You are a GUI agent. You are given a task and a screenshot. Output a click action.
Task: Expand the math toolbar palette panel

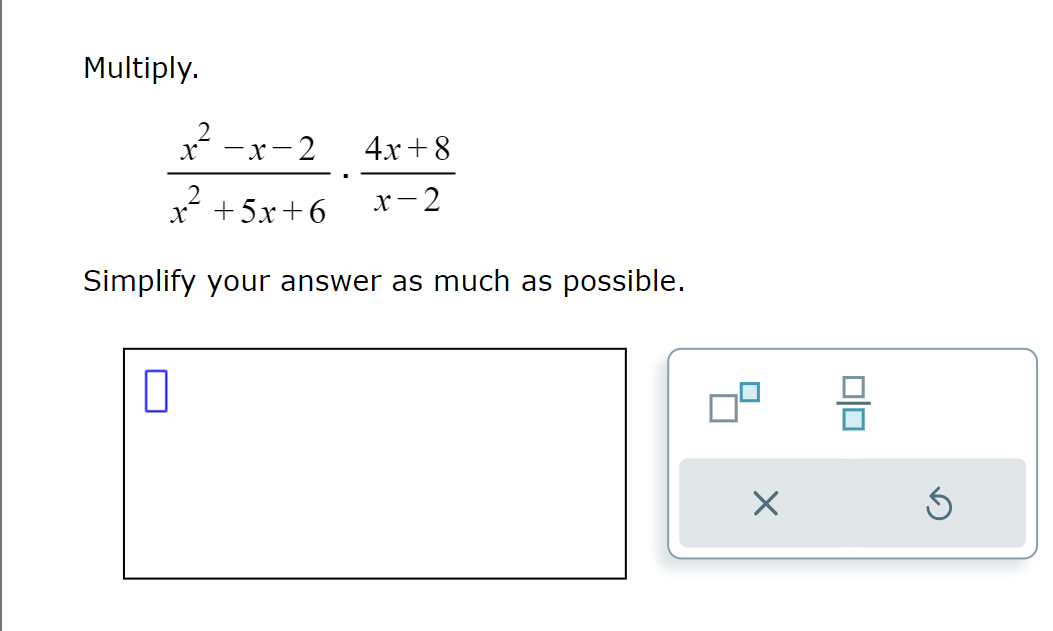click(851, 450)
